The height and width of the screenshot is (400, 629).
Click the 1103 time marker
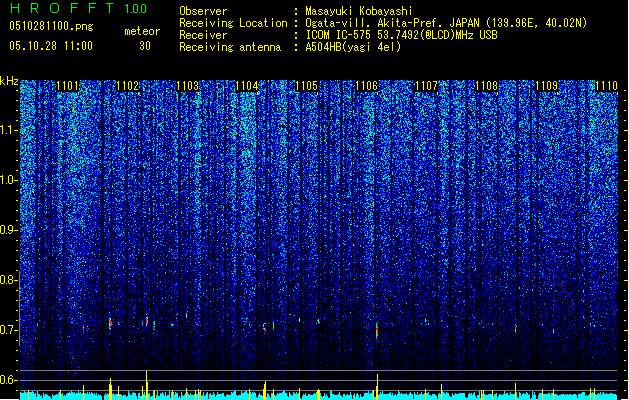(x=187, y=86)
